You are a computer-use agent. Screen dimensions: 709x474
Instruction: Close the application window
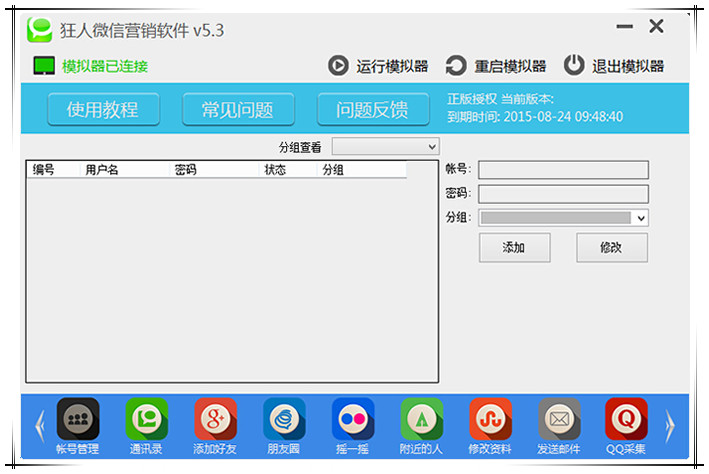tap(657, 26)
